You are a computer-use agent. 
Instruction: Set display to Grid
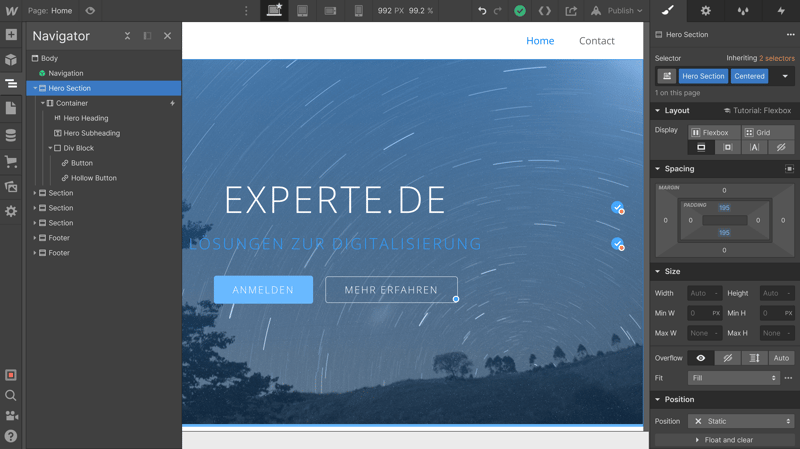point(768,132)
